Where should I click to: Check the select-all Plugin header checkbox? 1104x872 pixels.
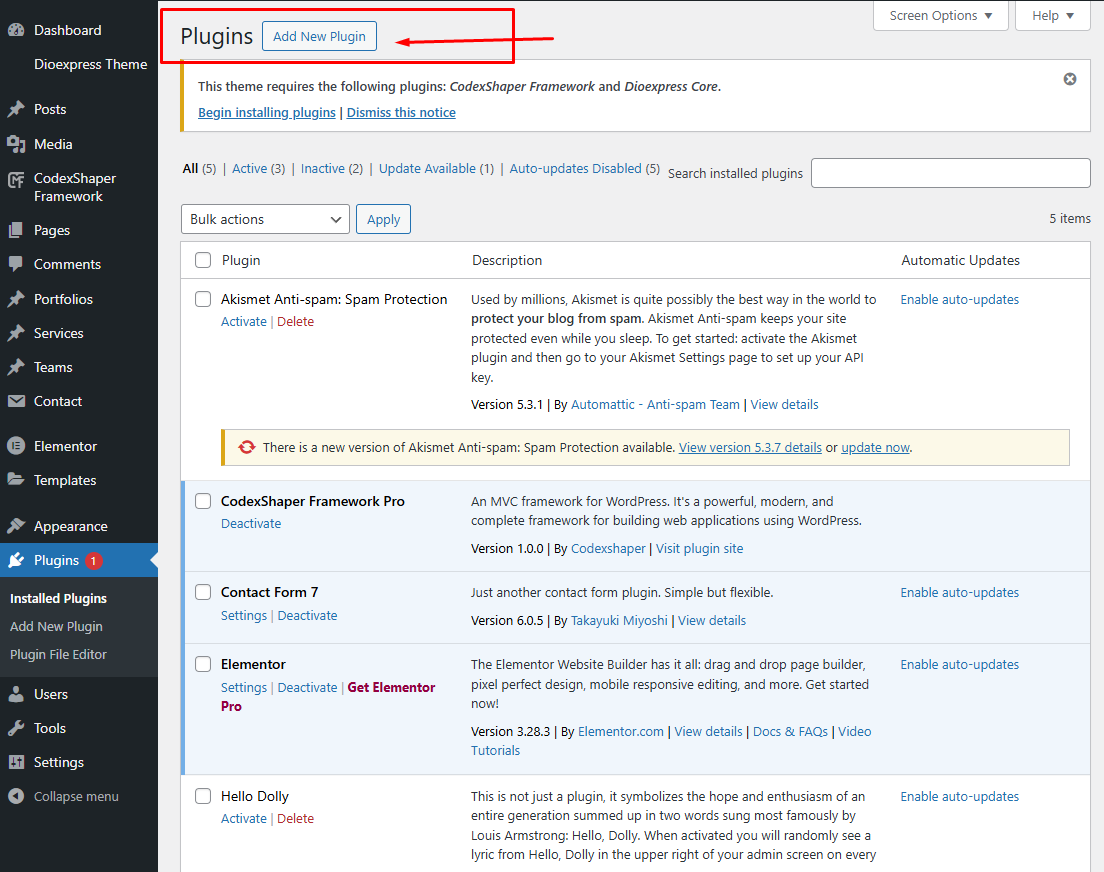(203, 260)
